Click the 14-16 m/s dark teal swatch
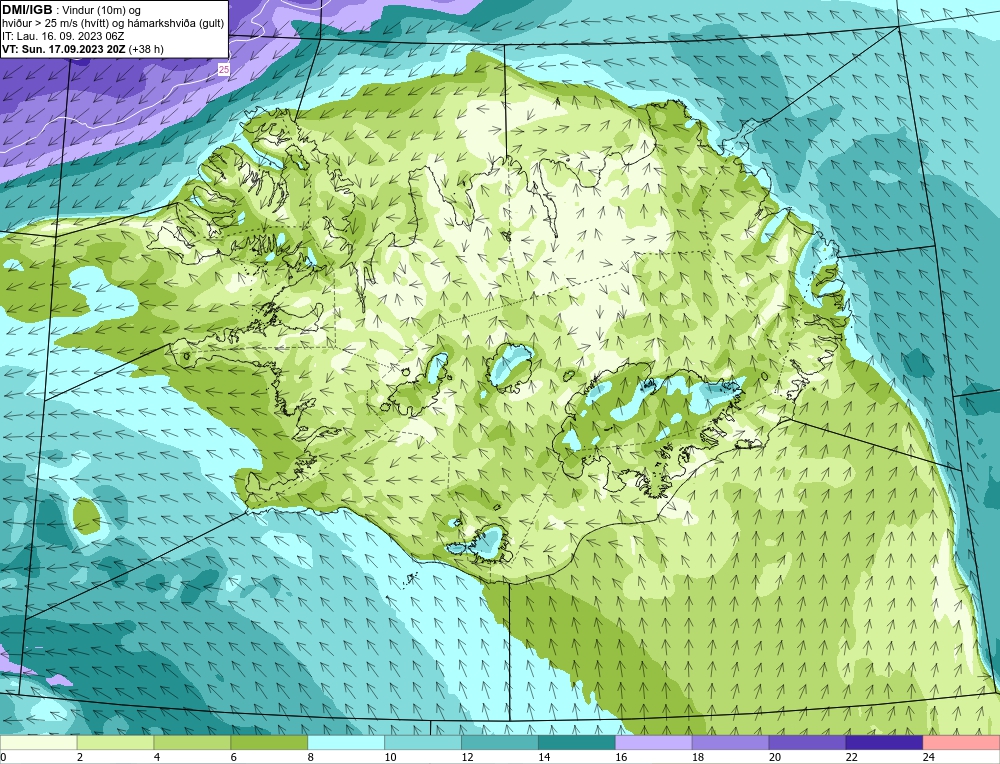This screenshot has width=1000, height=764. [x=577, y=743]
